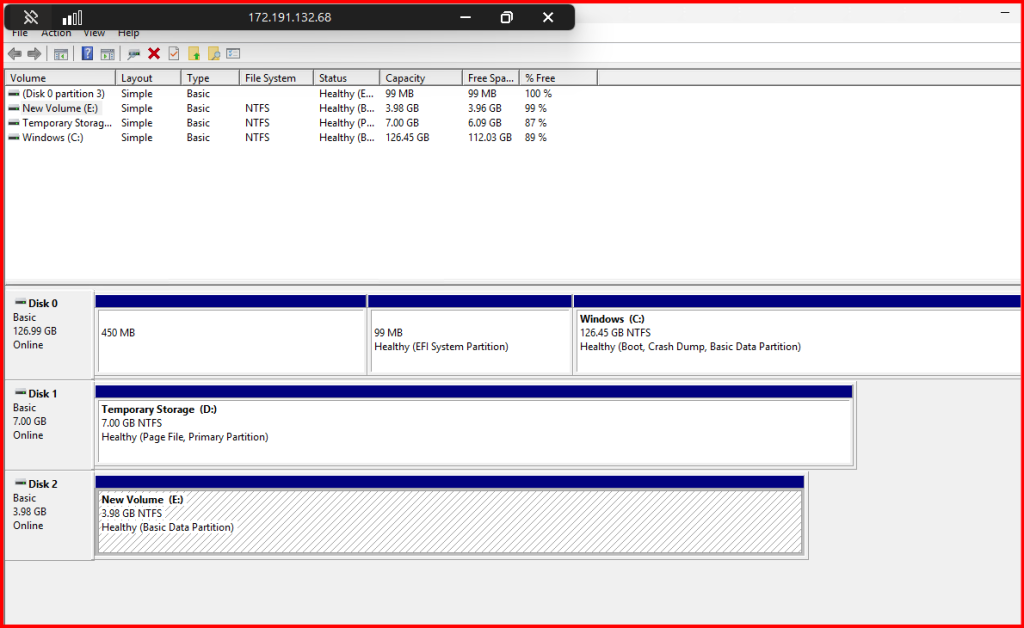Screen dimensions: 1024x628
Task: Click the blue Help icon in toolbar
Action: point(88,54)
